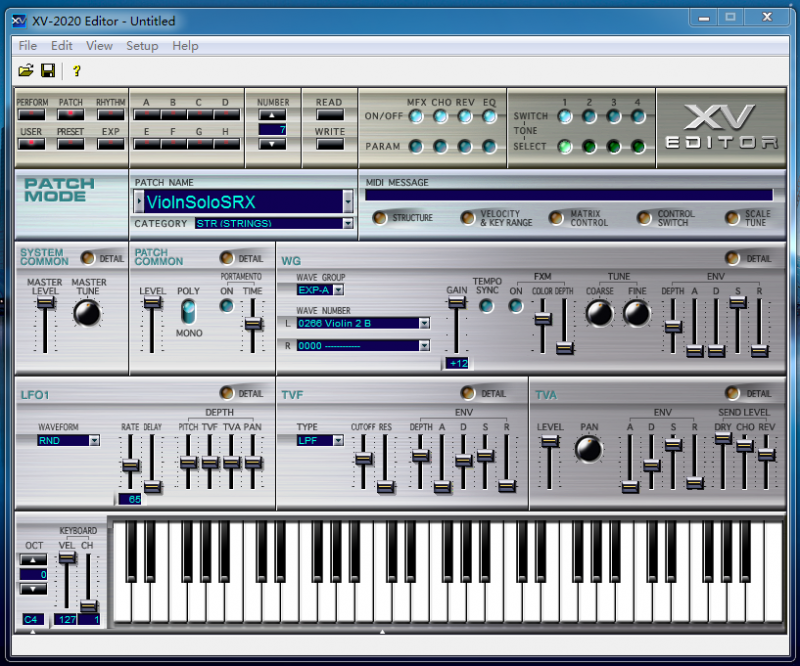The width and height of the screenshot is (800, 666).
Task: Toggle the Portamento ON switch
Action: [227, 306]
